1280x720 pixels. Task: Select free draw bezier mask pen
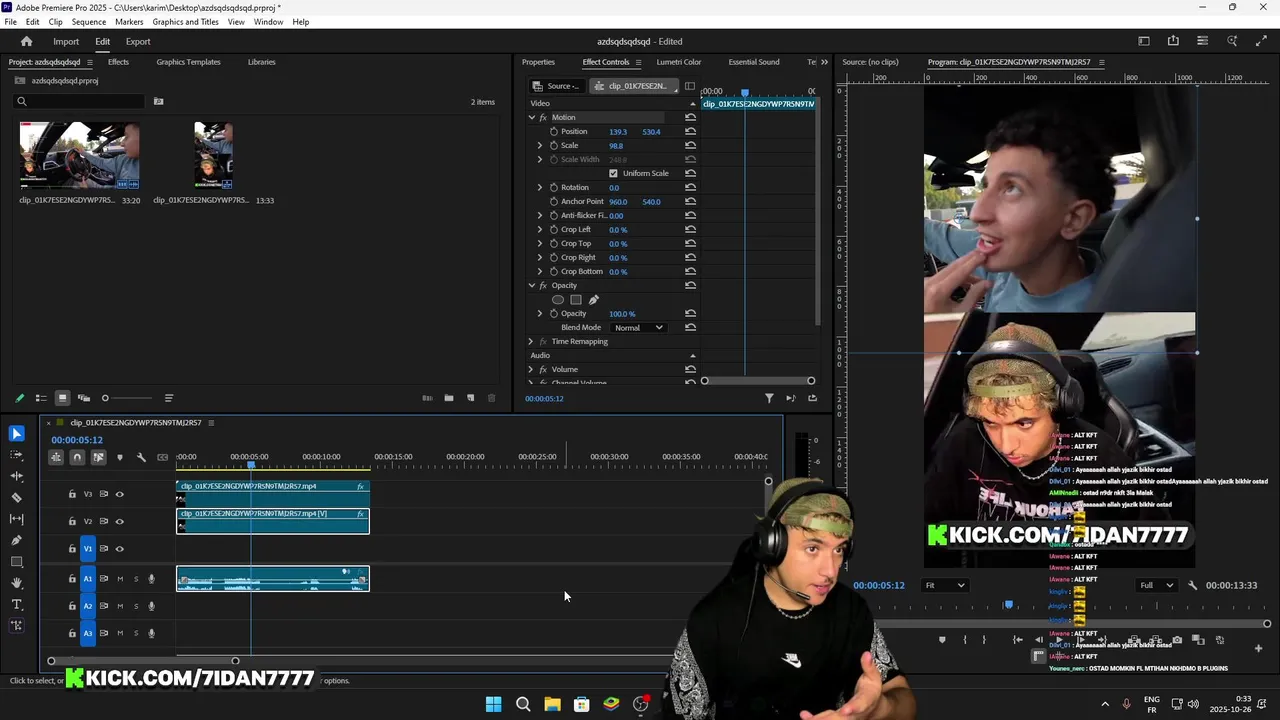[x=593, y=300]
